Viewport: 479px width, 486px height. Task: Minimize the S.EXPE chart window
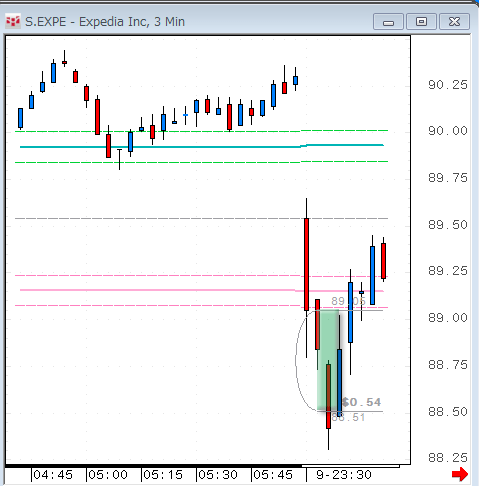point(388,22)
